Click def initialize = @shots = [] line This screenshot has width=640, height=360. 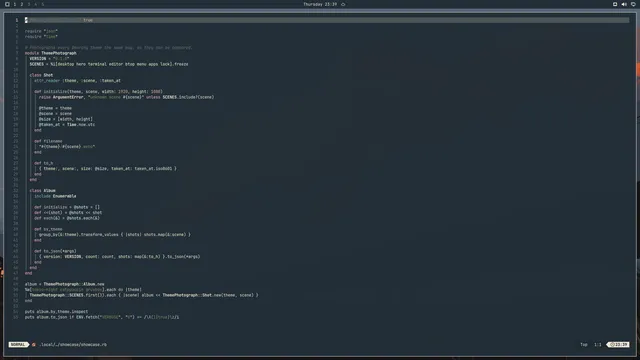pos(67,207)
